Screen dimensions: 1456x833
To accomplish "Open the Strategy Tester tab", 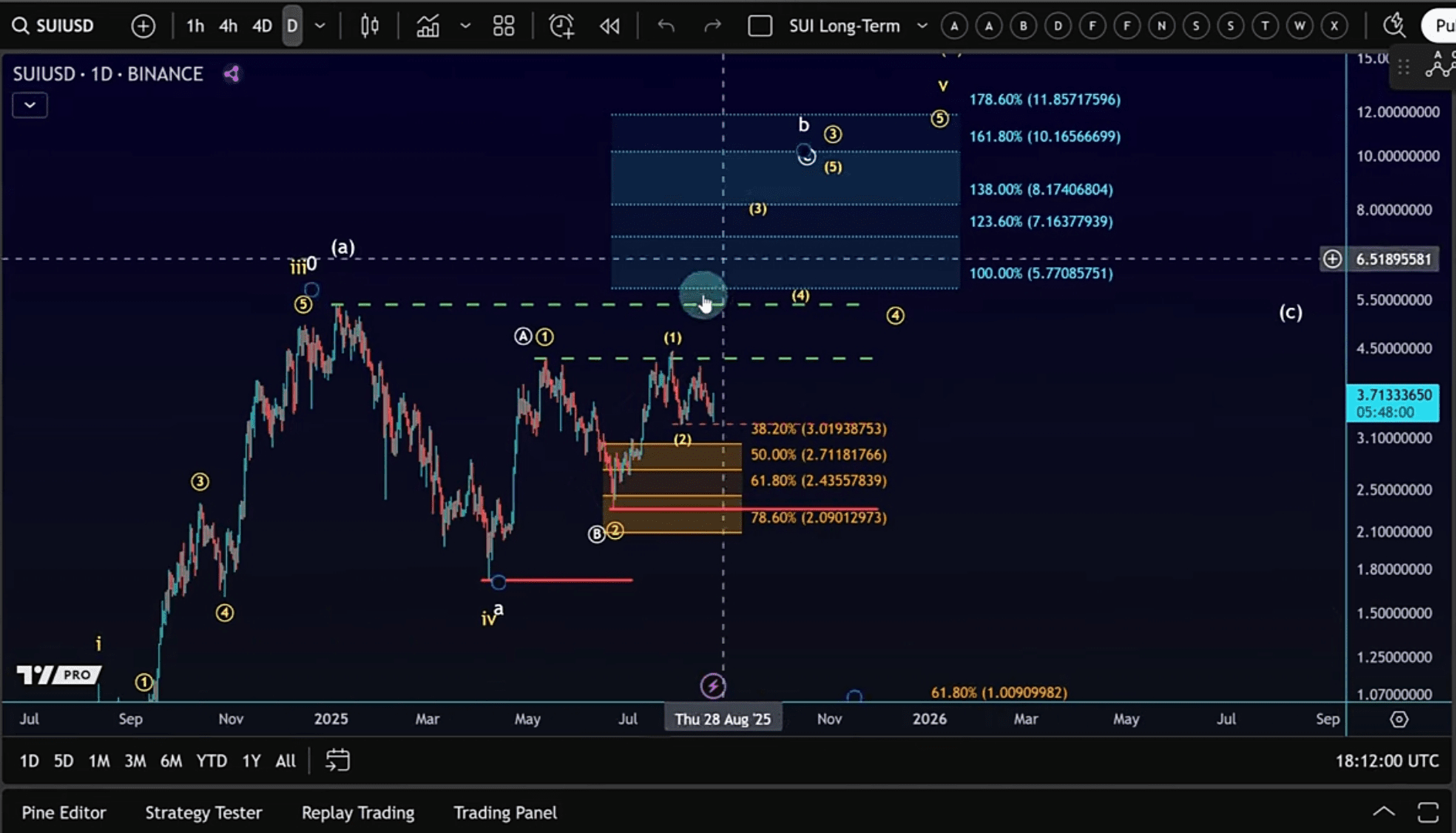I will [x=204, y=812].
